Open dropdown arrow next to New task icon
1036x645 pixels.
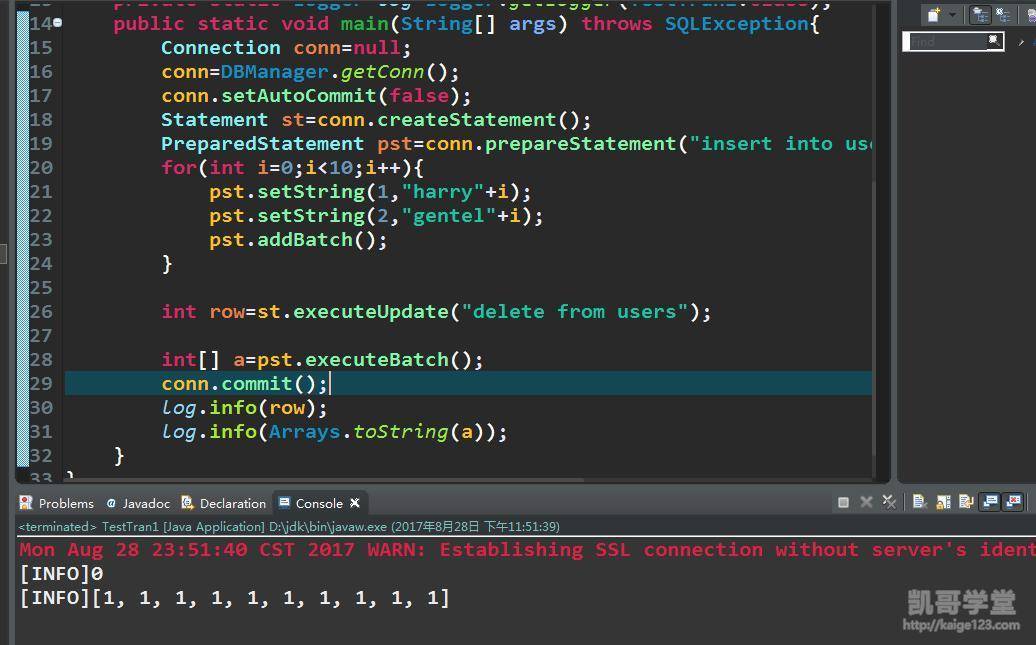tap(953, 15)
